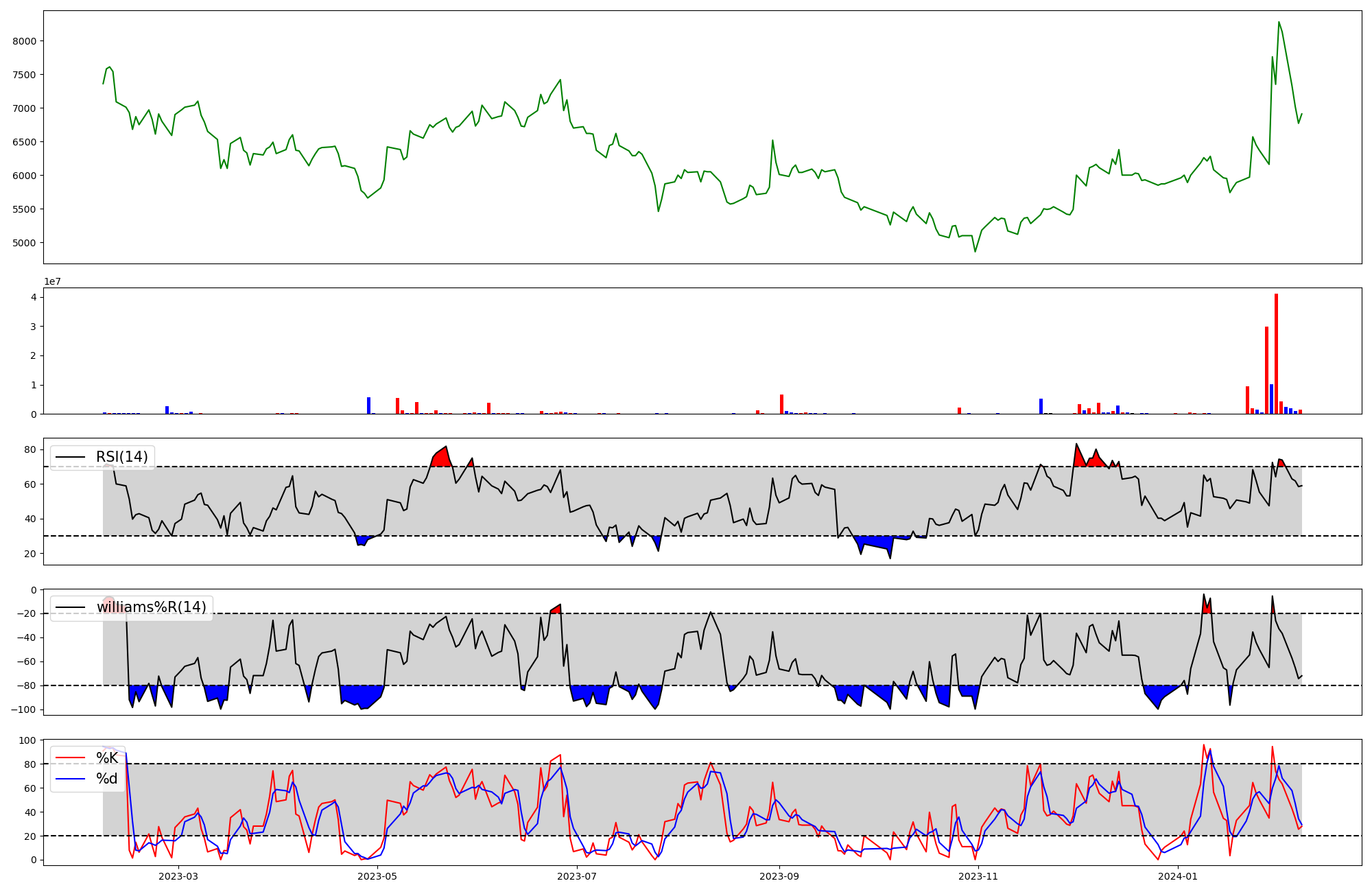
Task: Click the 2023-05 x-axis date label
Action: 377,876
